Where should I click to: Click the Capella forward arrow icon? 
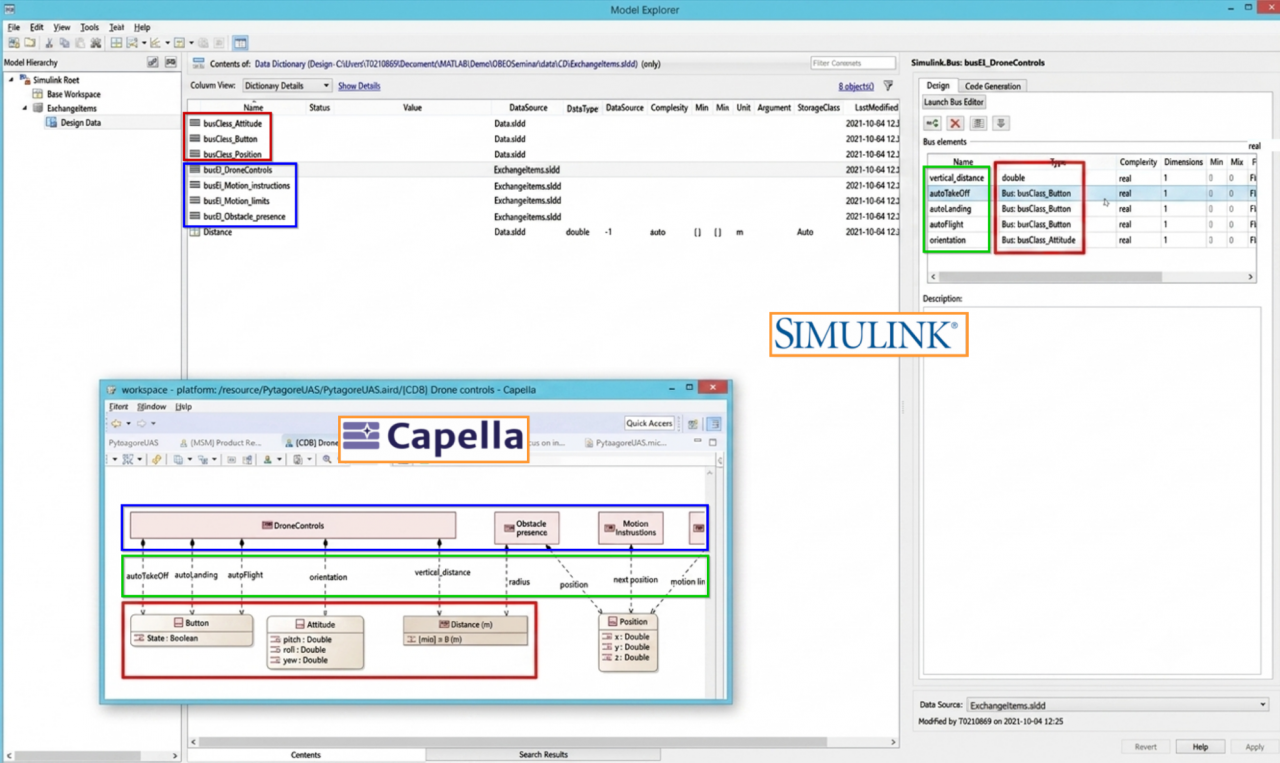tap(142, 423)
